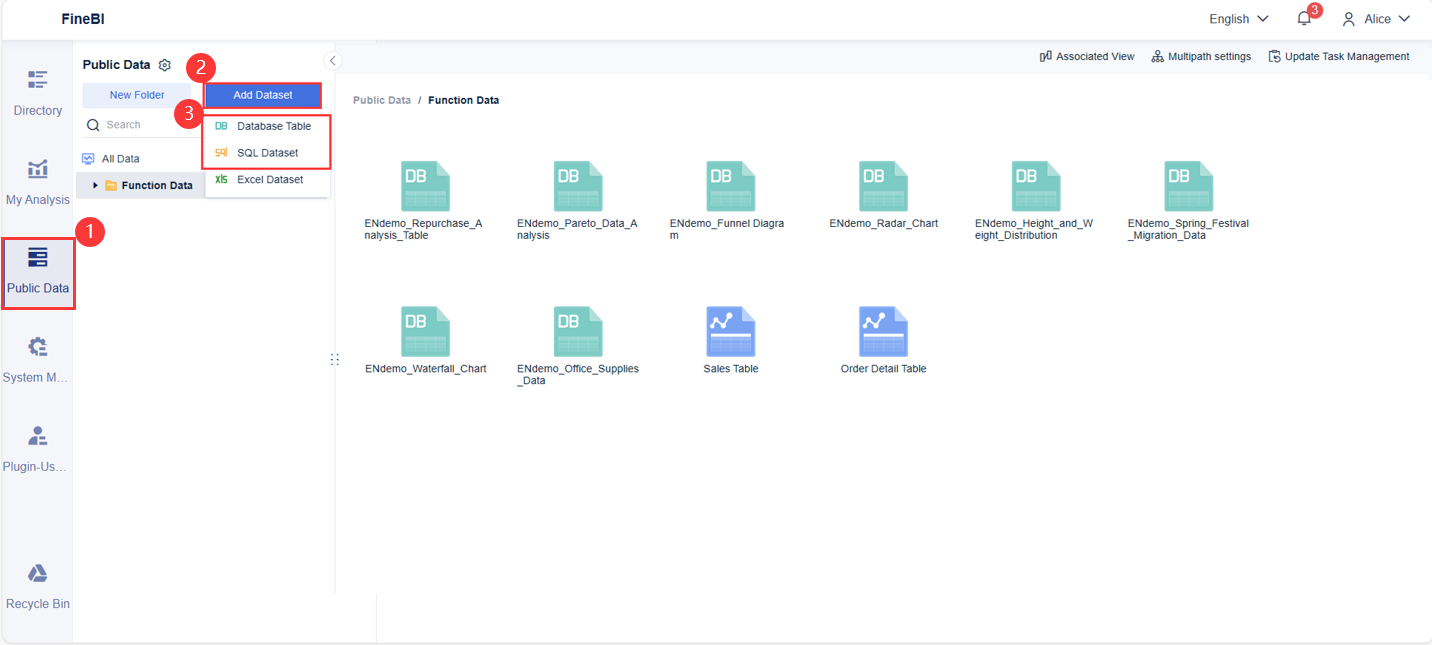This screenshot has width=1432, height=645.
Task: Click the New Folder button
Action: coord(138,94)
